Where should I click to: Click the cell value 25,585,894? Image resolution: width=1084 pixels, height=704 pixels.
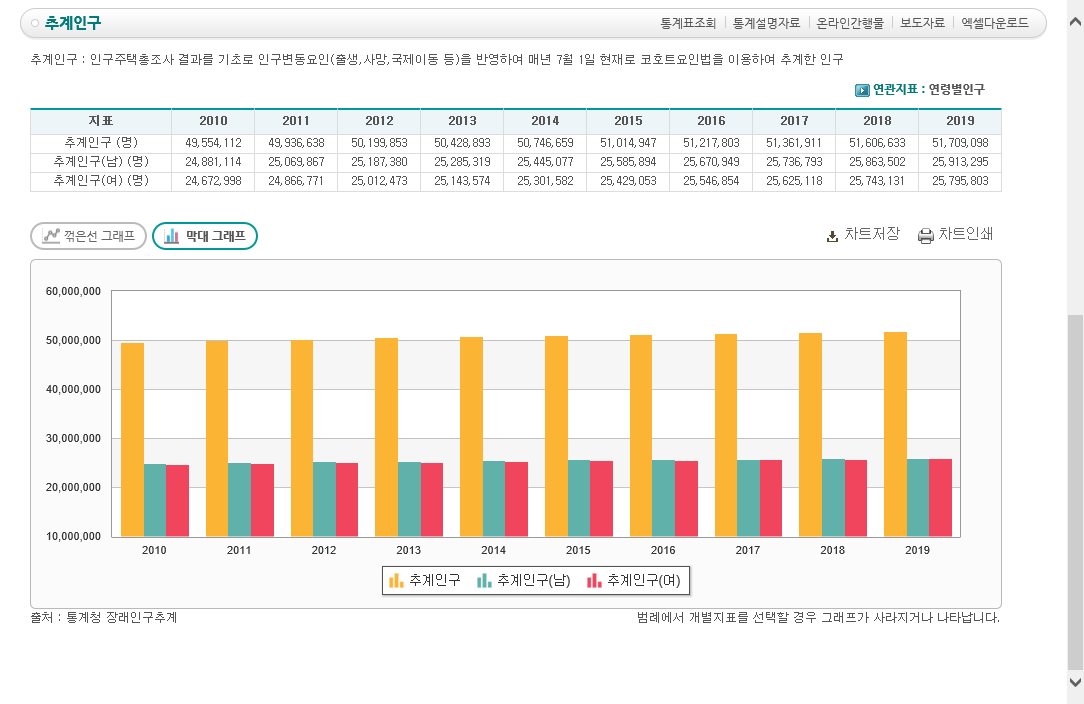click(628, 162)
